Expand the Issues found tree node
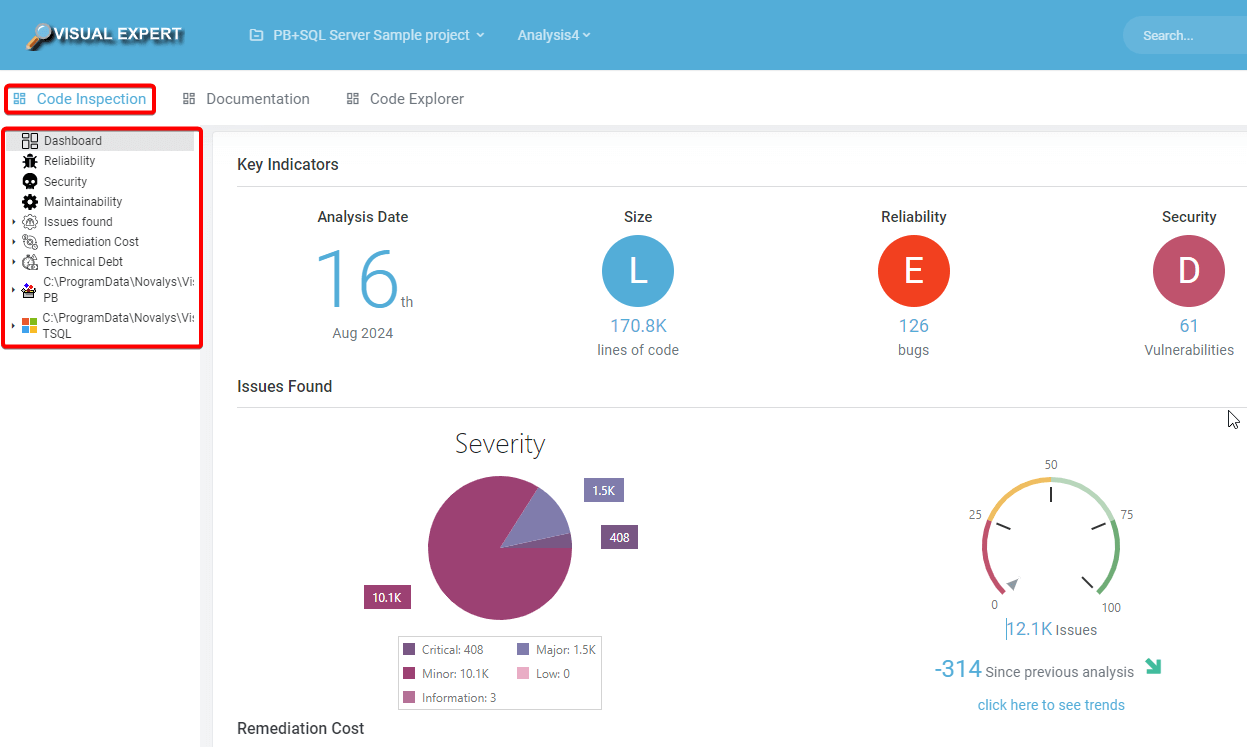 point(14,222)
